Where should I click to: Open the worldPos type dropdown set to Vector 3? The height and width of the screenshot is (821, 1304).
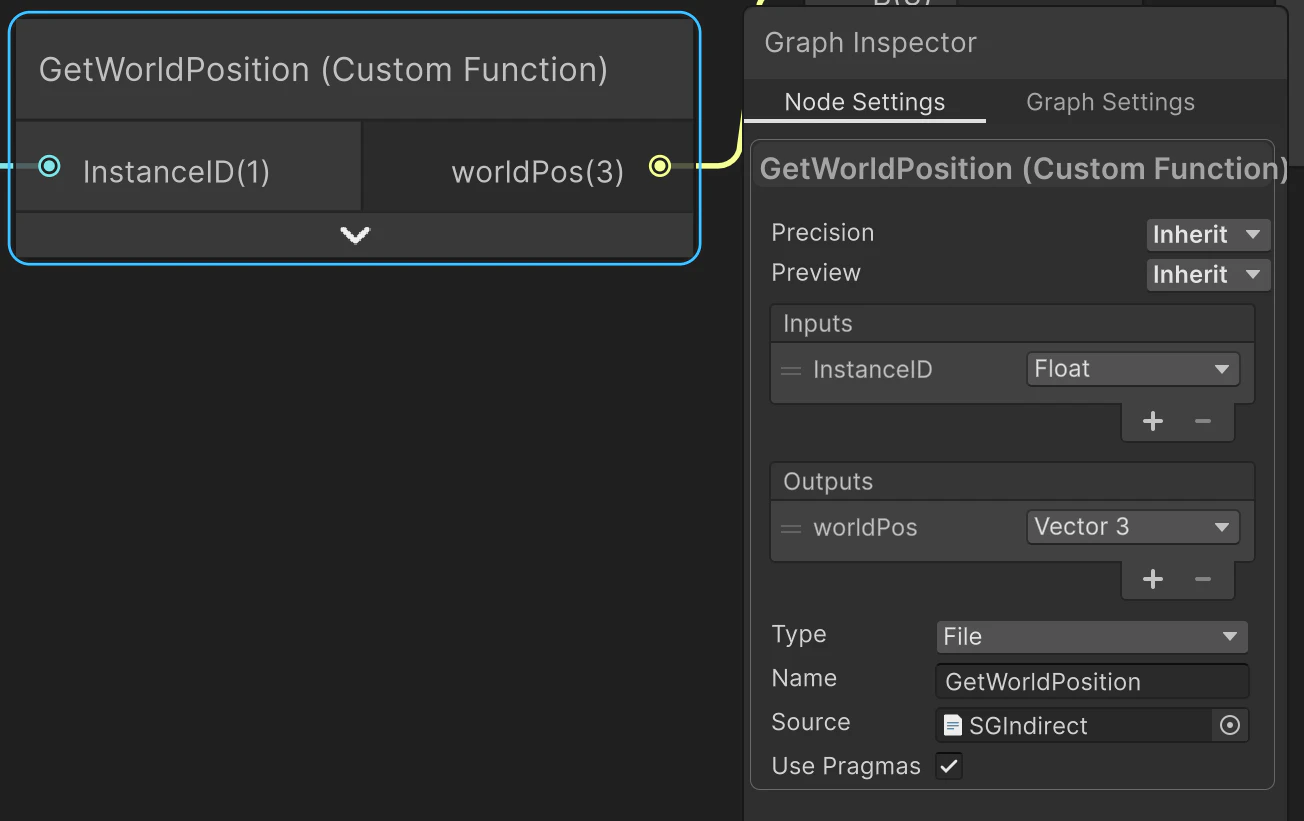tap(1132, 527)
